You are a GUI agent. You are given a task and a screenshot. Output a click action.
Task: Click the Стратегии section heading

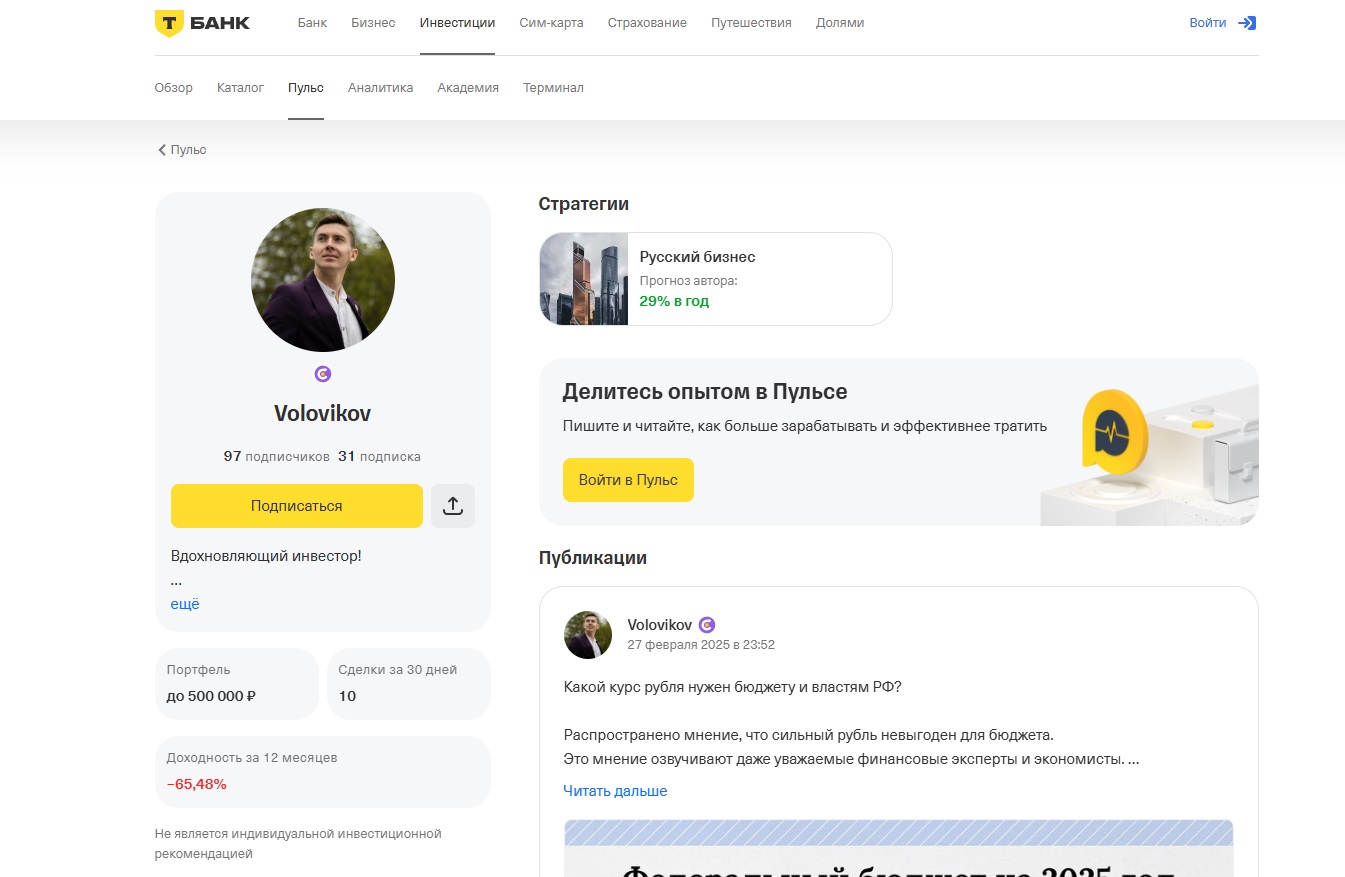[584, 204]
